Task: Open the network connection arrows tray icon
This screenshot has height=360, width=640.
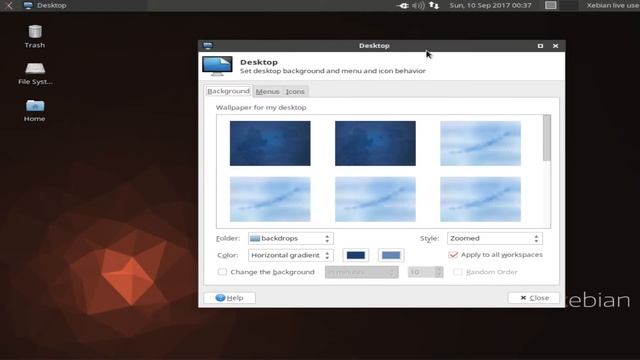Action: pos(434,6)
